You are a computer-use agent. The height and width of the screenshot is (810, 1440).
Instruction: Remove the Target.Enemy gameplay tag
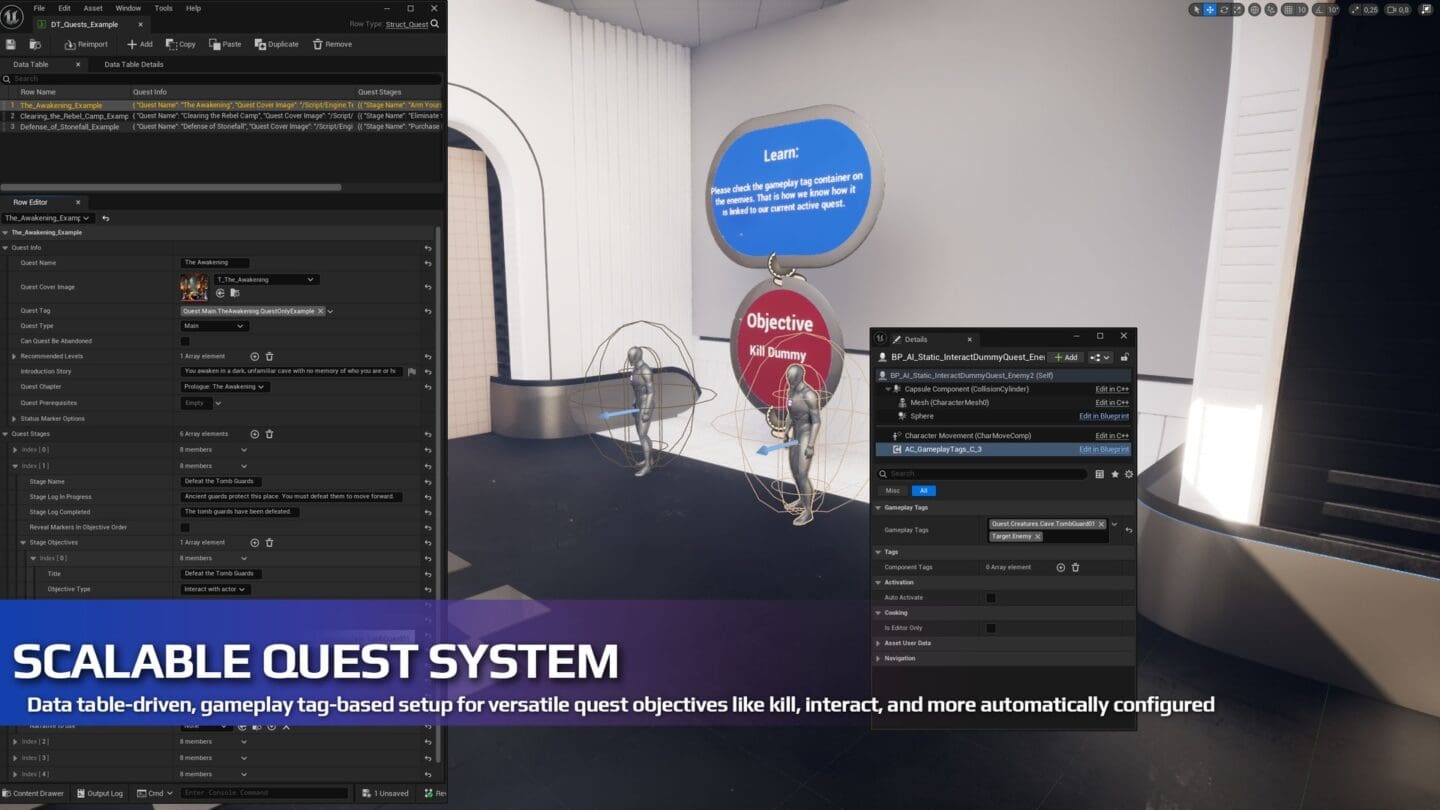coord(1037,536)
